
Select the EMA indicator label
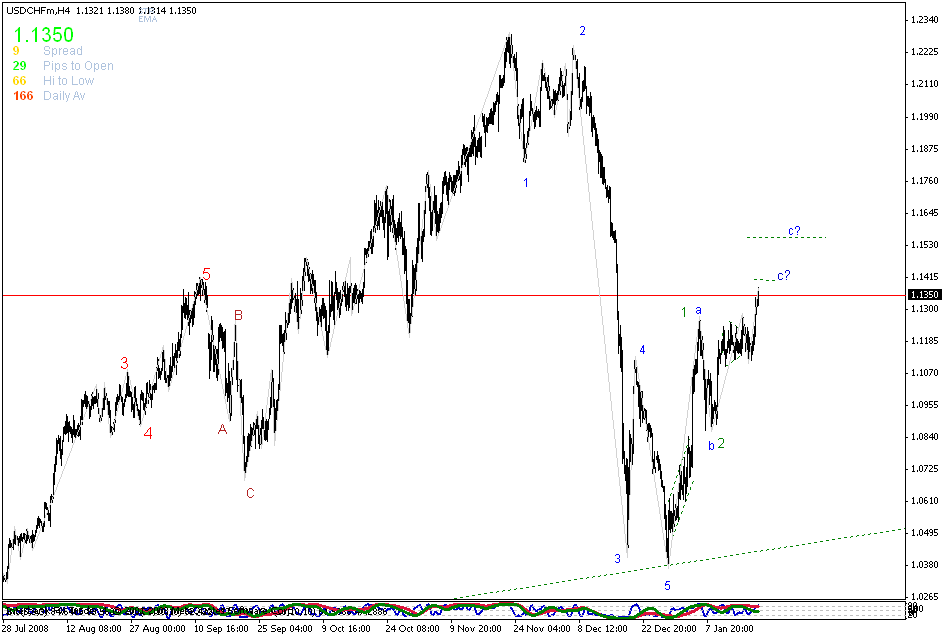146,19
